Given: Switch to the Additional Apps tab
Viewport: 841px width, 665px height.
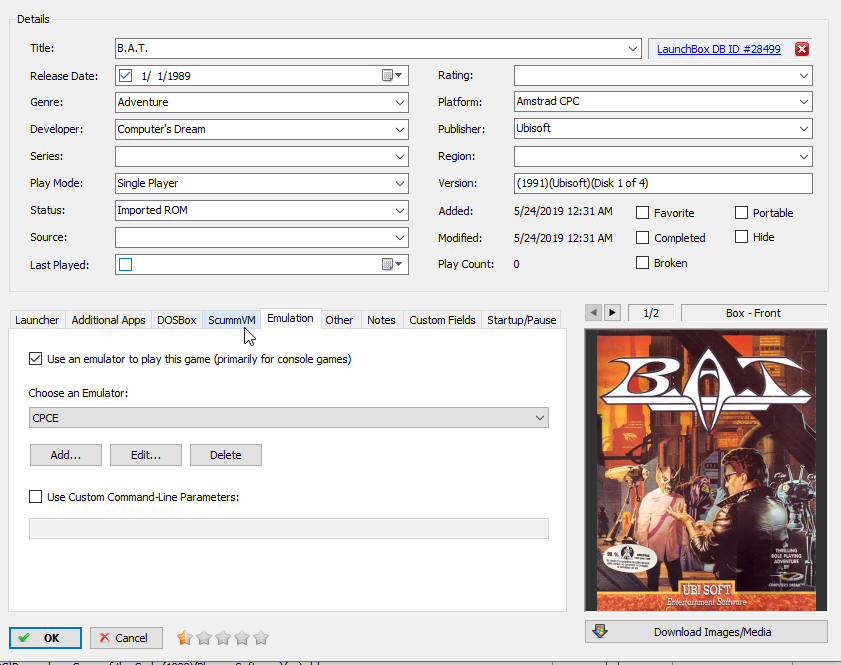Looking at the screenshot, I should click(108, 320).
